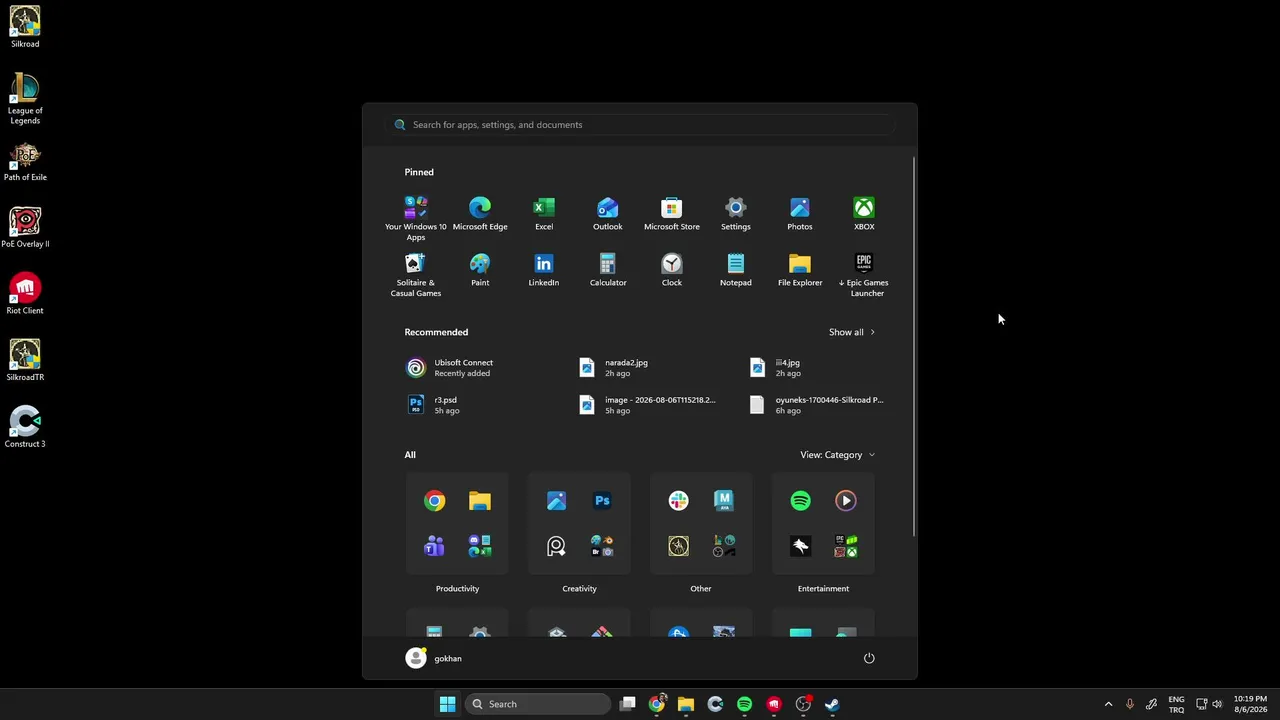The image size is (1280, 720).
Task: Launch Microsoft Edge from pinned apps
Action: 480,213
